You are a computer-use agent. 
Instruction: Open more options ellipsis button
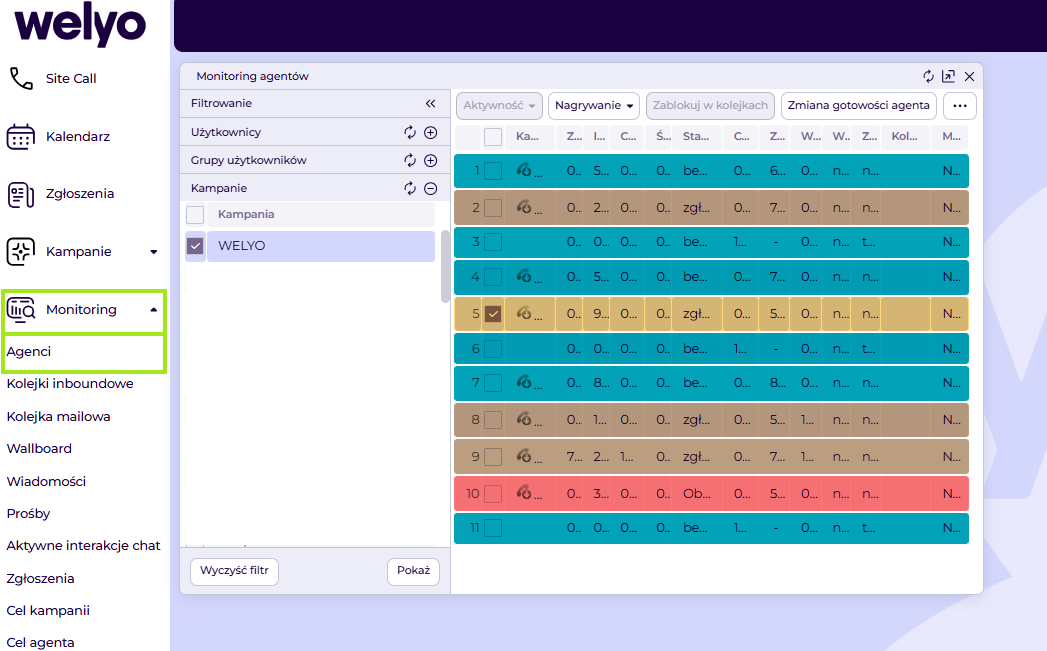point(960,105)
